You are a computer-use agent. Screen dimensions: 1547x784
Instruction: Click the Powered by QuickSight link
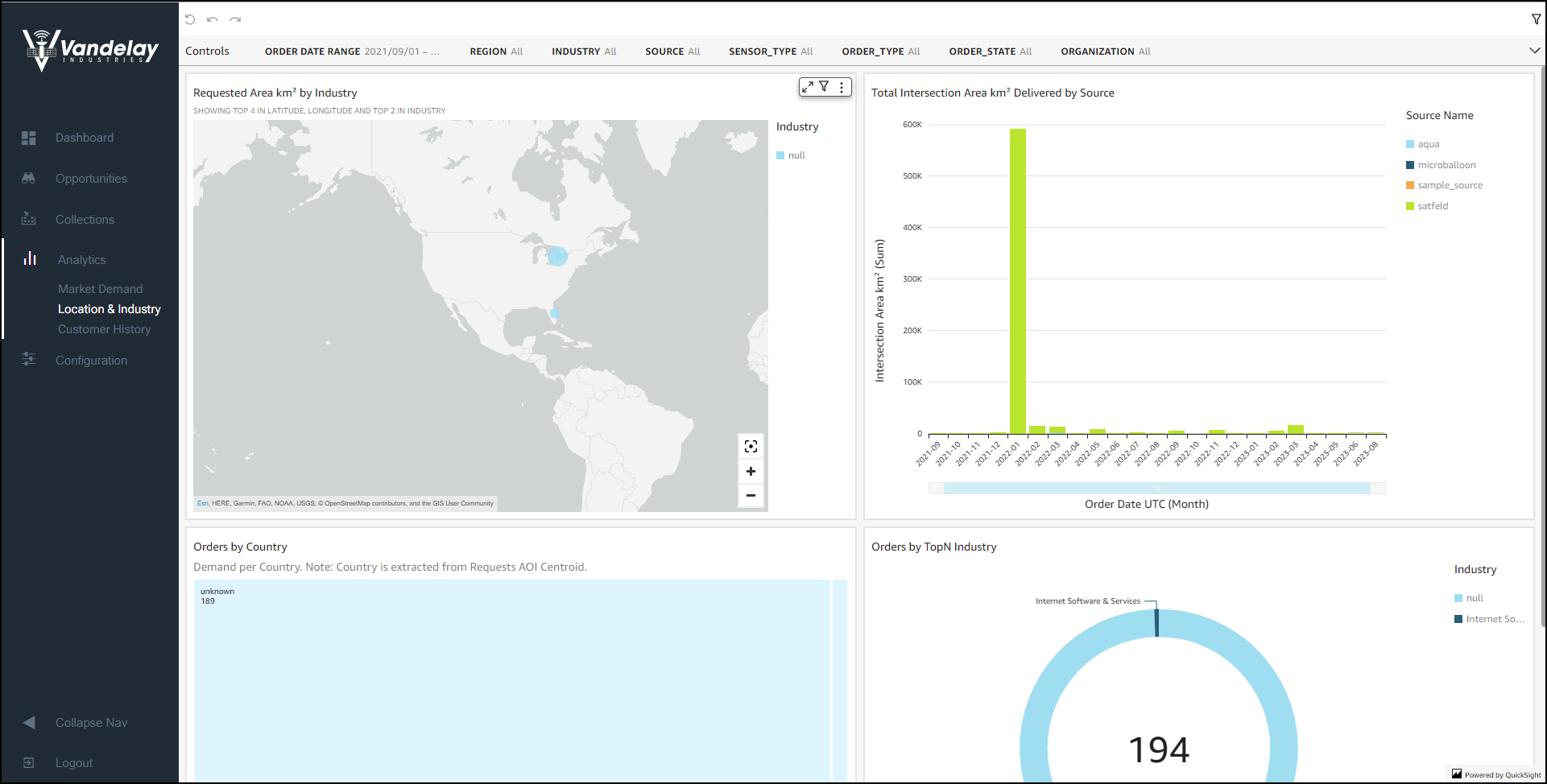(1496, 774)
